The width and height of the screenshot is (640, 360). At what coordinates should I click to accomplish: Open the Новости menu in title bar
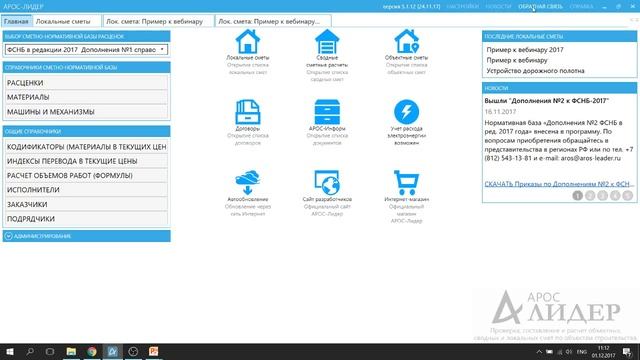(498, 7)
